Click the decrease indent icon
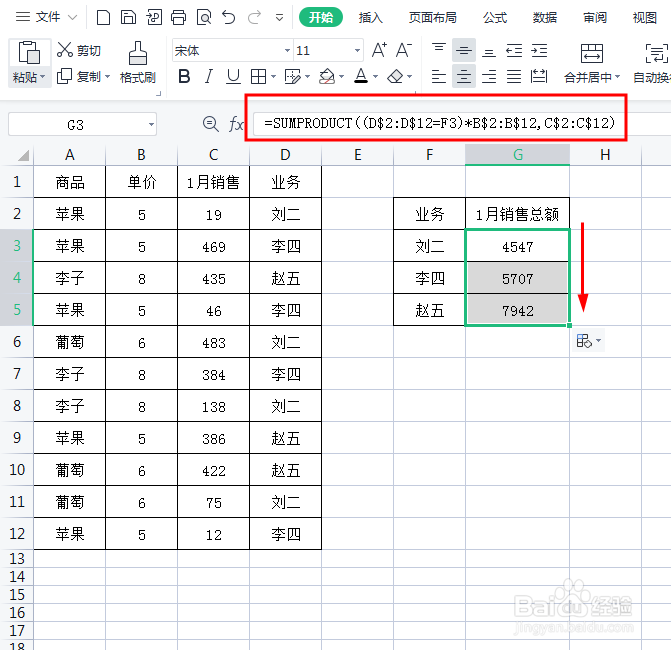The width and height of the screenshot is (671, 650). (x=514, y=50)
